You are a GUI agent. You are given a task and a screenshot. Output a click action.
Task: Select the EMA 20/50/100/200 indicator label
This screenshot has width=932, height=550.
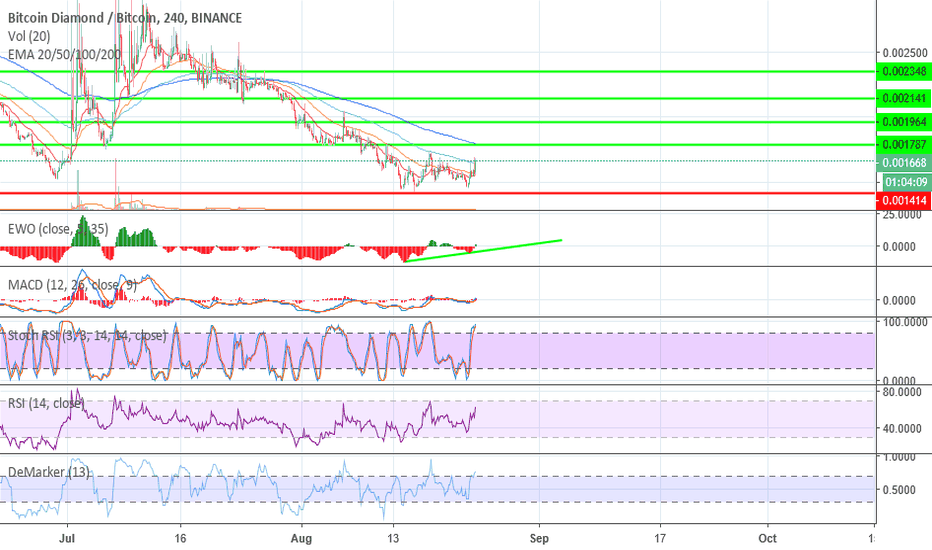(x=64, y=55)
